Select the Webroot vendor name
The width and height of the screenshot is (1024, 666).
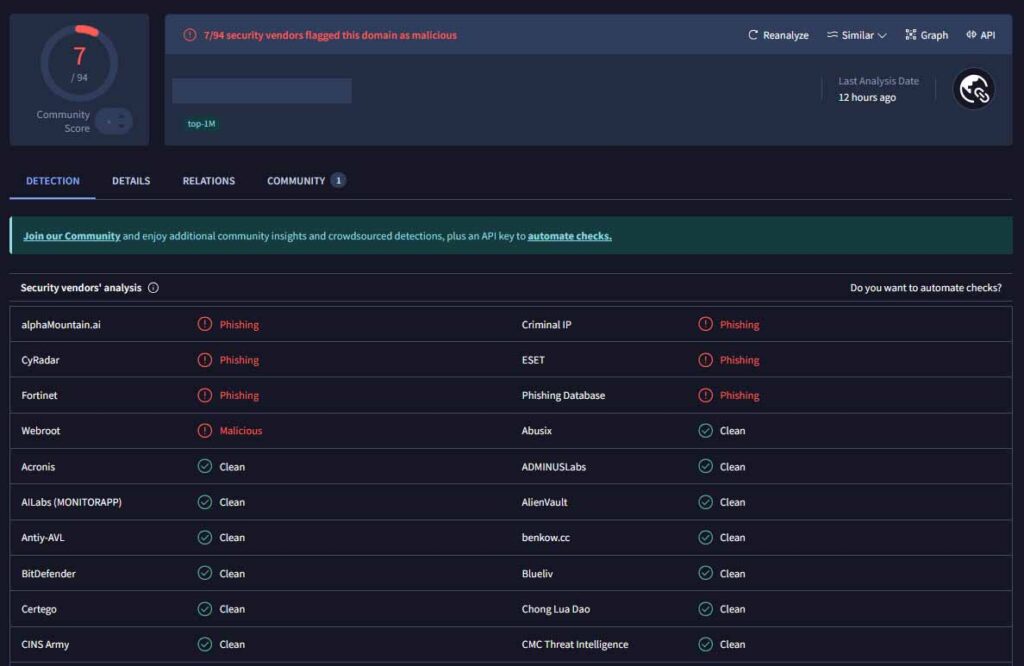tap(40, 431)
